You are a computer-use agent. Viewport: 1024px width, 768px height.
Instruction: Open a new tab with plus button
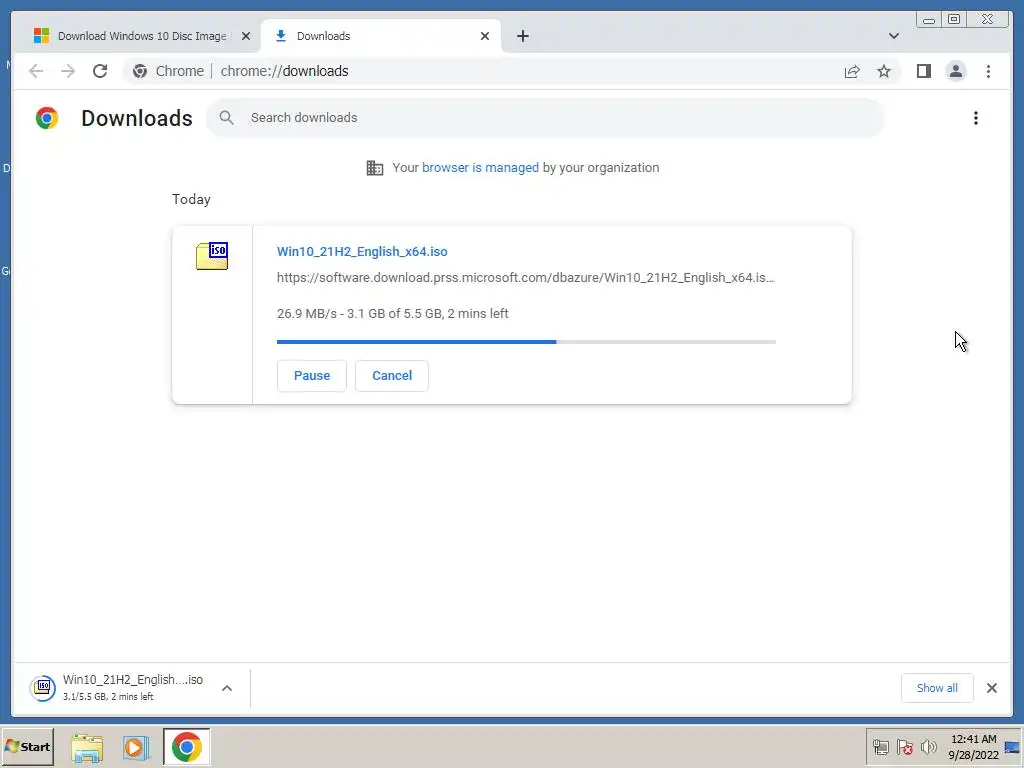(522, 36)
